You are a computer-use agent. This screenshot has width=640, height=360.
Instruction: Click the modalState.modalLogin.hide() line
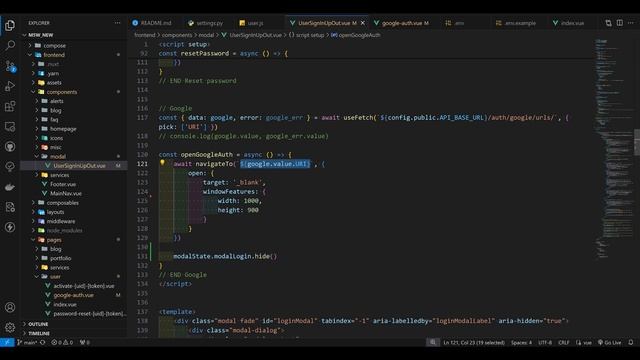tap(225, 256)
